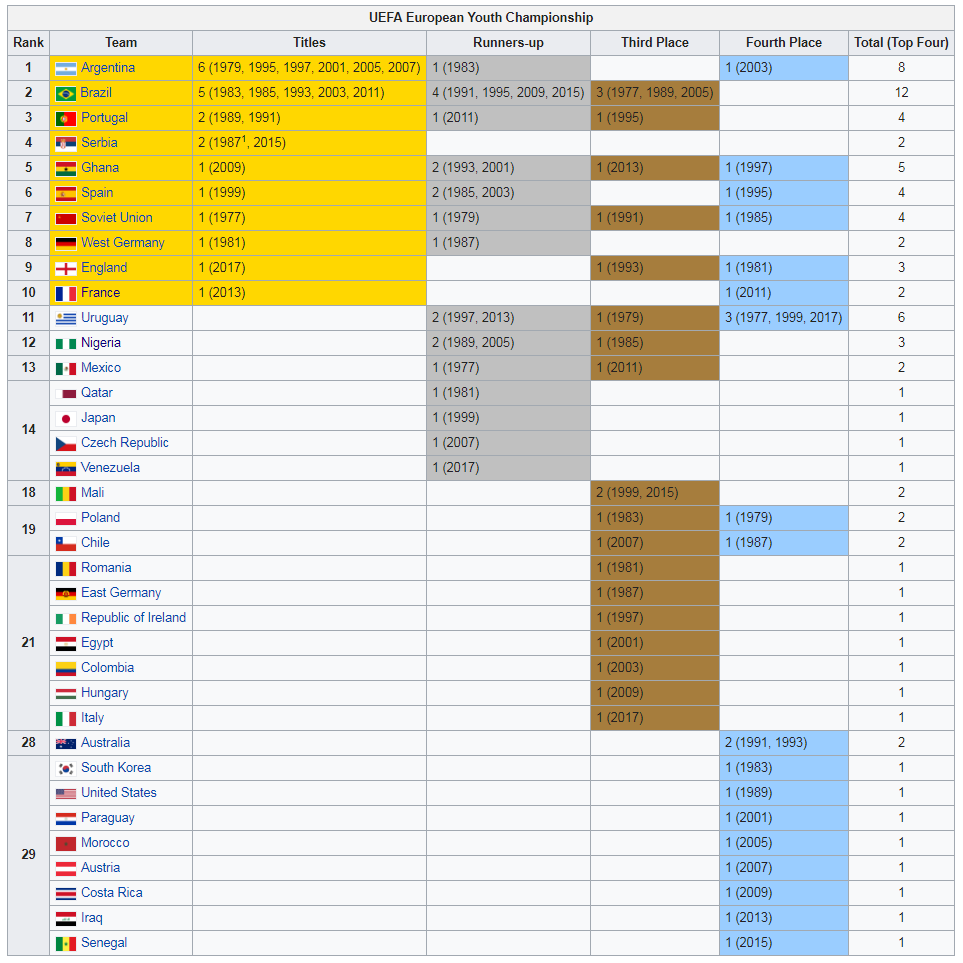Select Brazil's total value 12
963x963 pixels.
pos(901,93)
